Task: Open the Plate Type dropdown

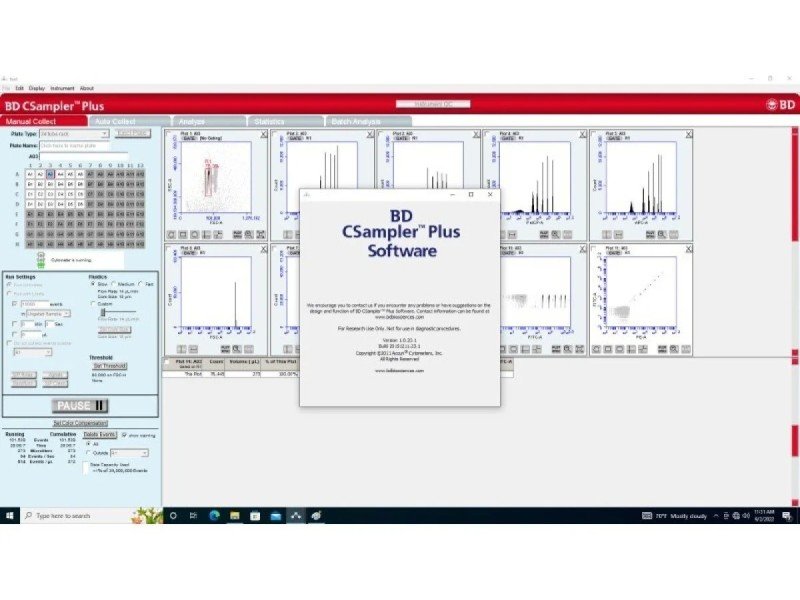Action: click(104, 133)
